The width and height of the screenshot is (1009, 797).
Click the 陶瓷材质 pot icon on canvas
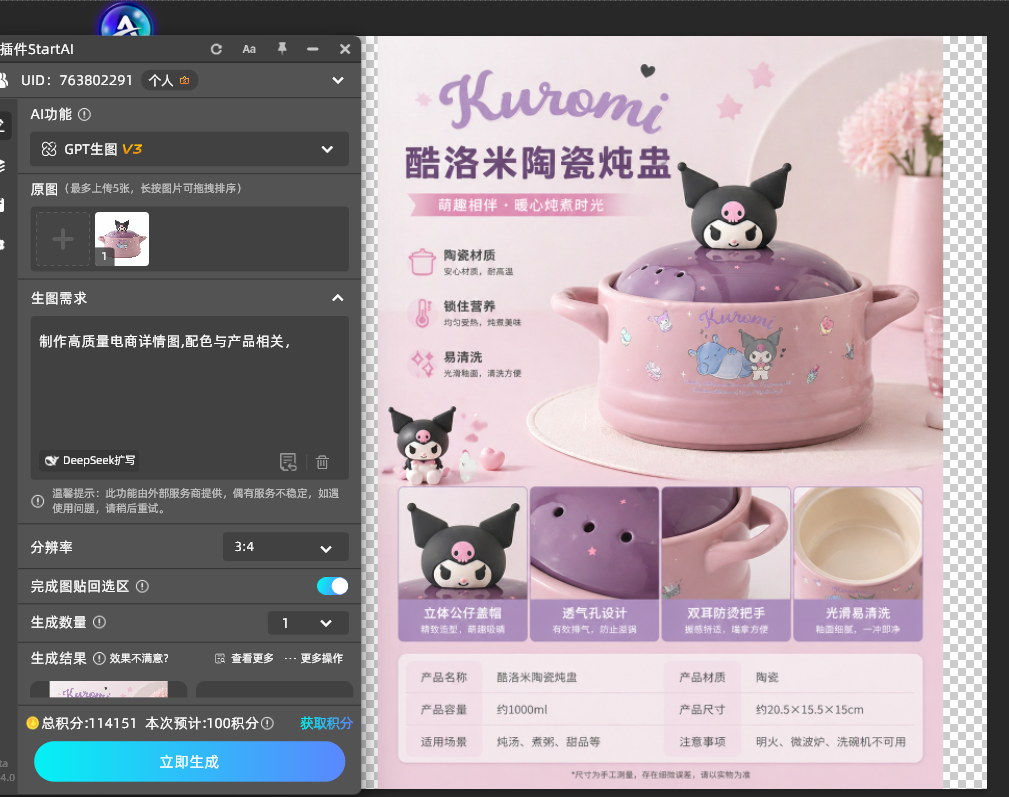(x=422, y=262)
